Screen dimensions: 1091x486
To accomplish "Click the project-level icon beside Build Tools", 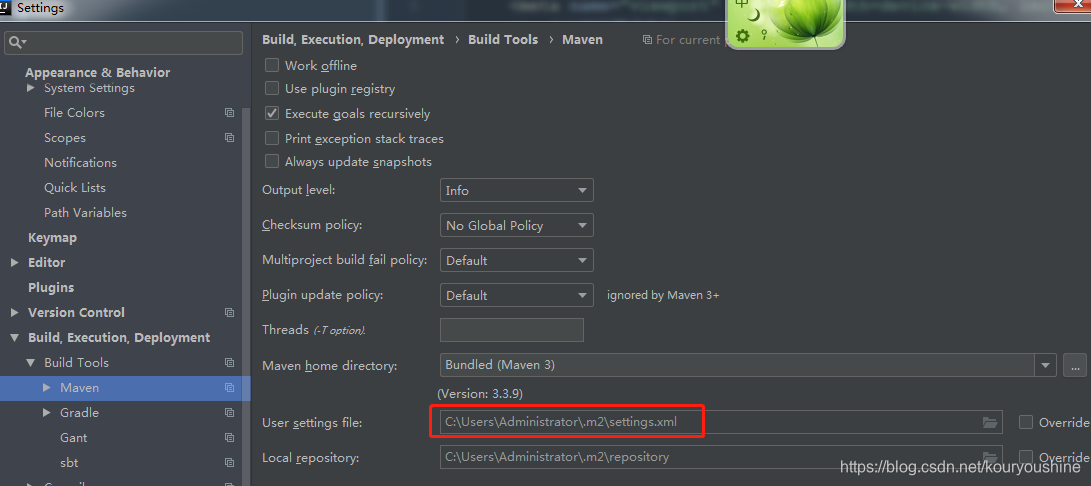I will 230,363.
